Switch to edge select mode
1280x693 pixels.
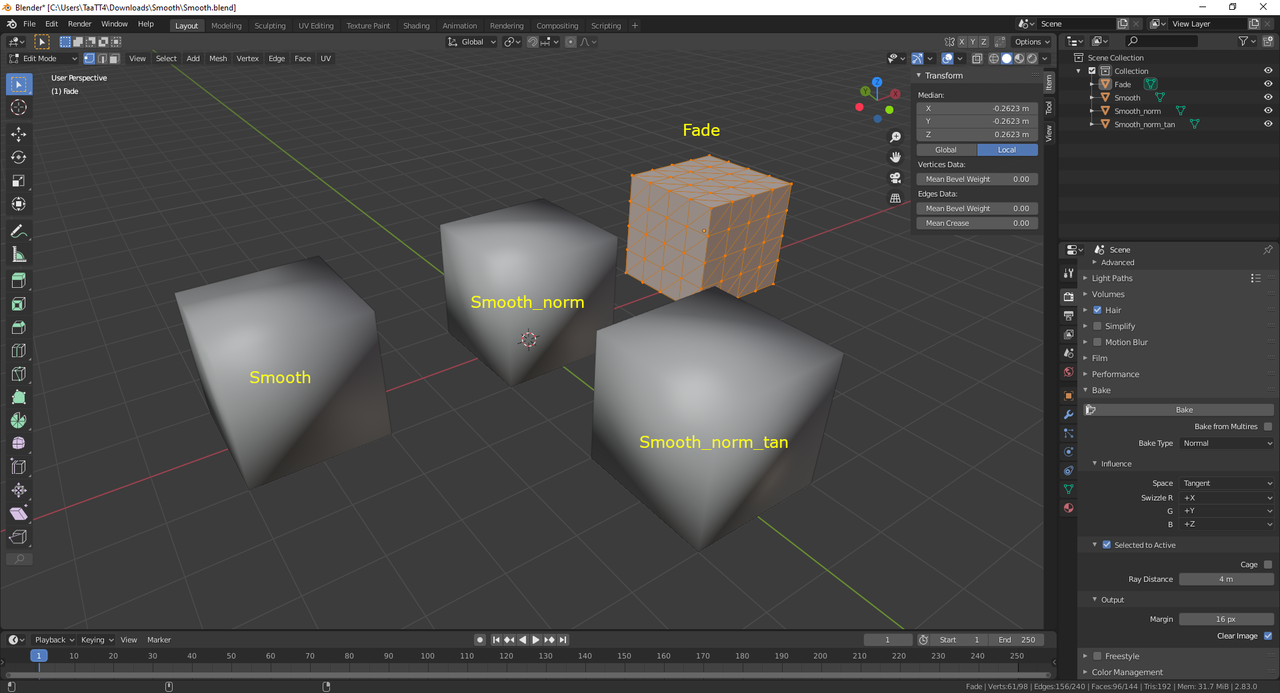tap(101, 58)
